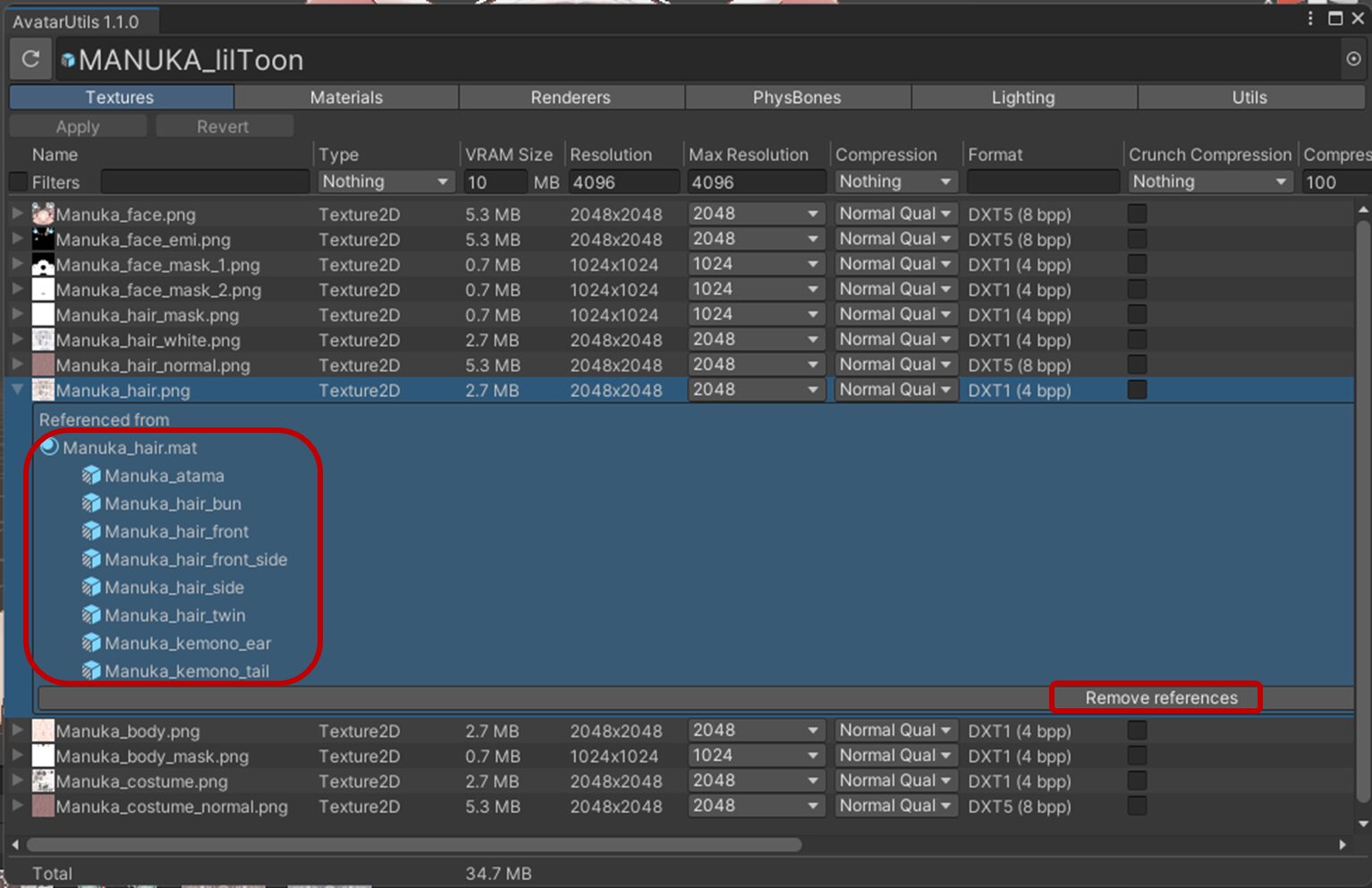
Task: Click the Manuka_kemono_ear mesh icon
Action: coord(91,643)
